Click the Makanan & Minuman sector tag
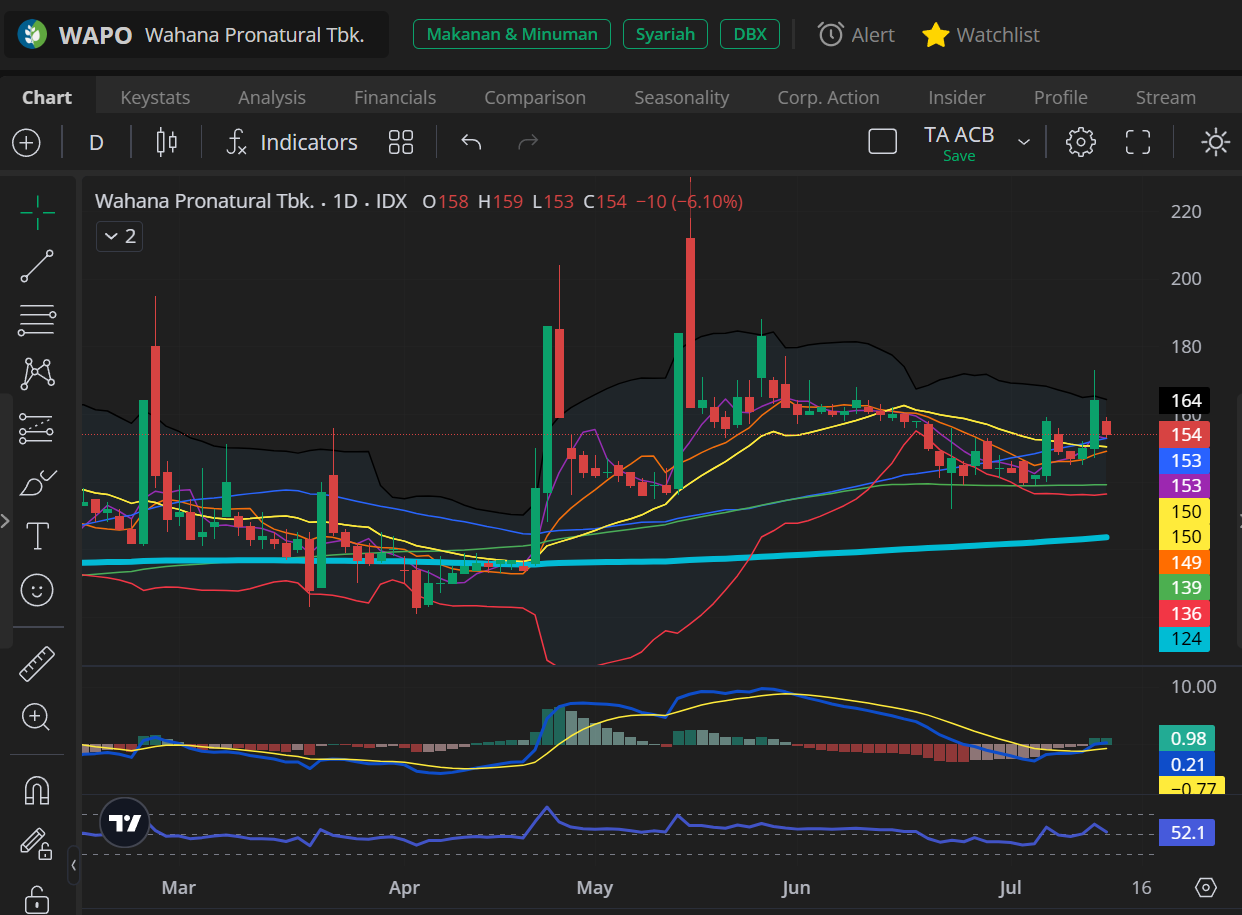1242x915 pixels. tap(512, 34)
